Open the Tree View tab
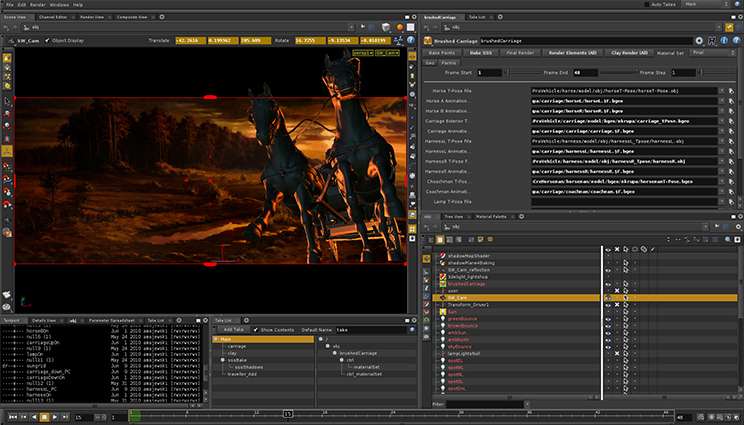 453,216
